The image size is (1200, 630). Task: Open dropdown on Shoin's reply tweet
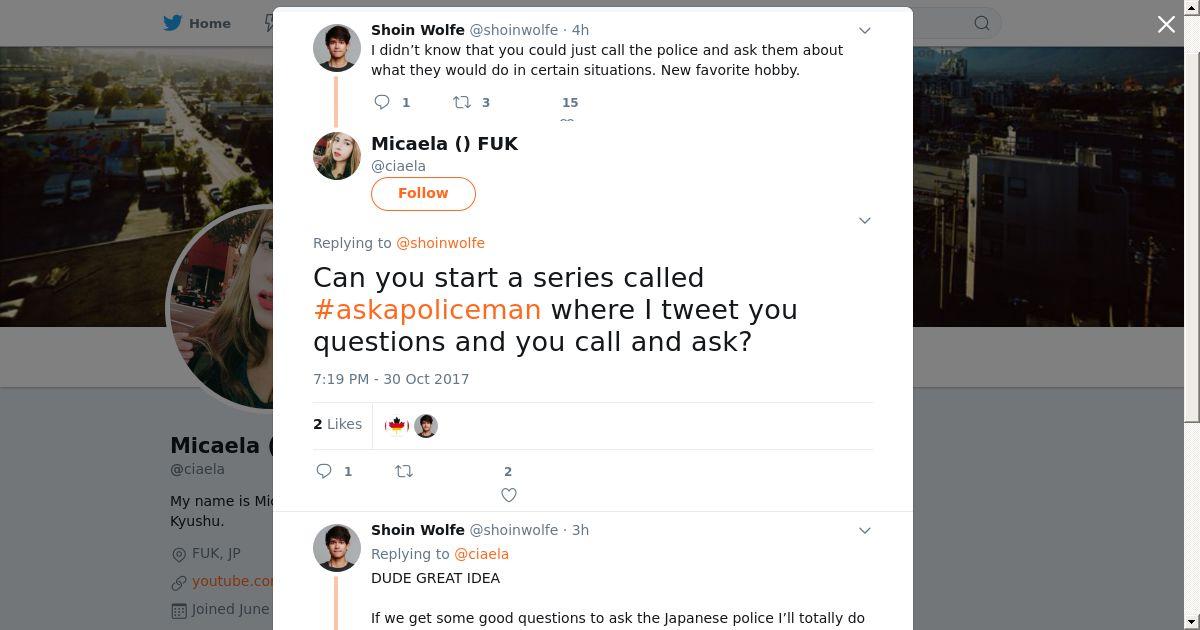coord(865,530)
